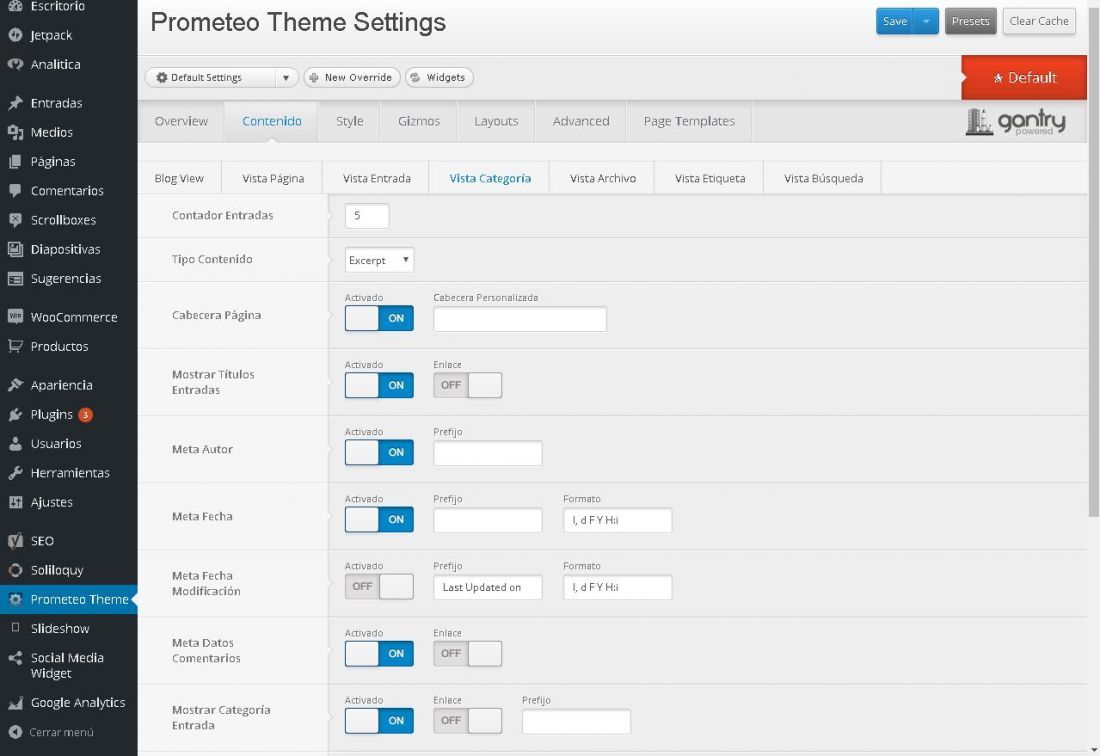
Task: Click the Gantry powered logo
Action: tap(1016, 122)
